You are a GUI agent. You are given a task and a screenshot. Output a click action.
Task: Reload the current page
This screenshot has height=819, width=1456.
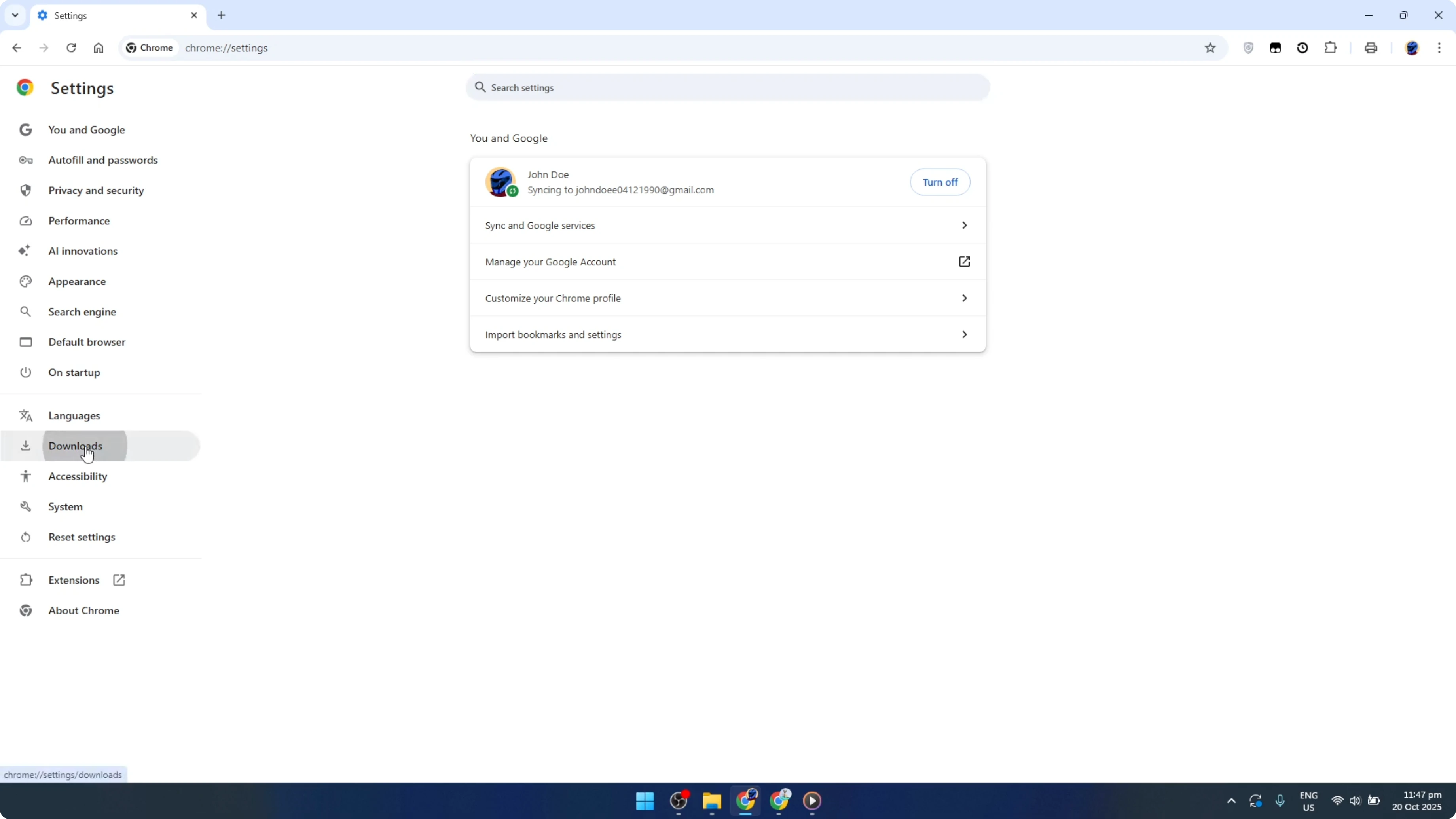(71, 48)
